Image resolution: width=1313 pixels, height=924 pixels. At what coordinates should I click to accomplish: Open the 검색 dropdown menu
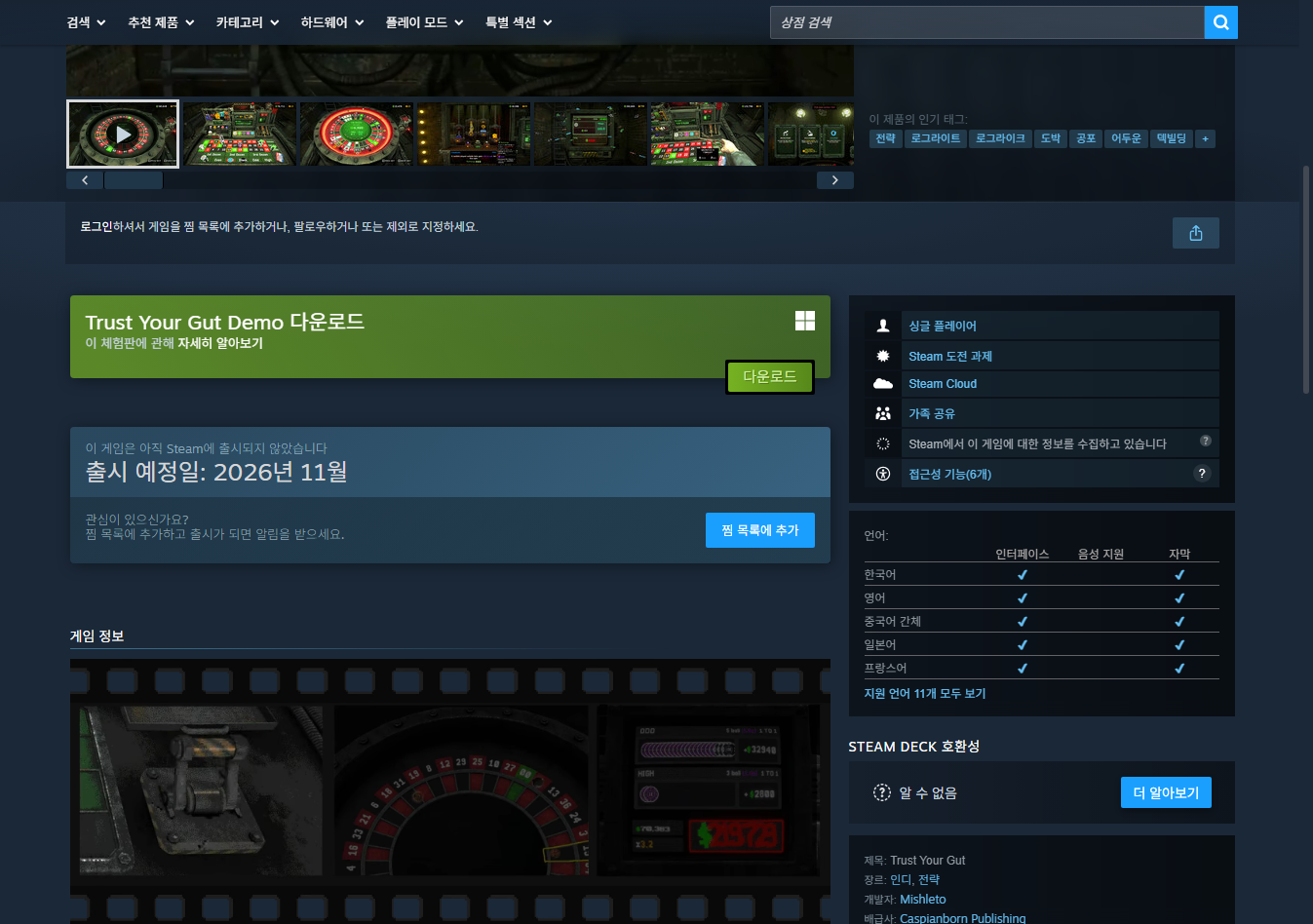tap(86, 22)
